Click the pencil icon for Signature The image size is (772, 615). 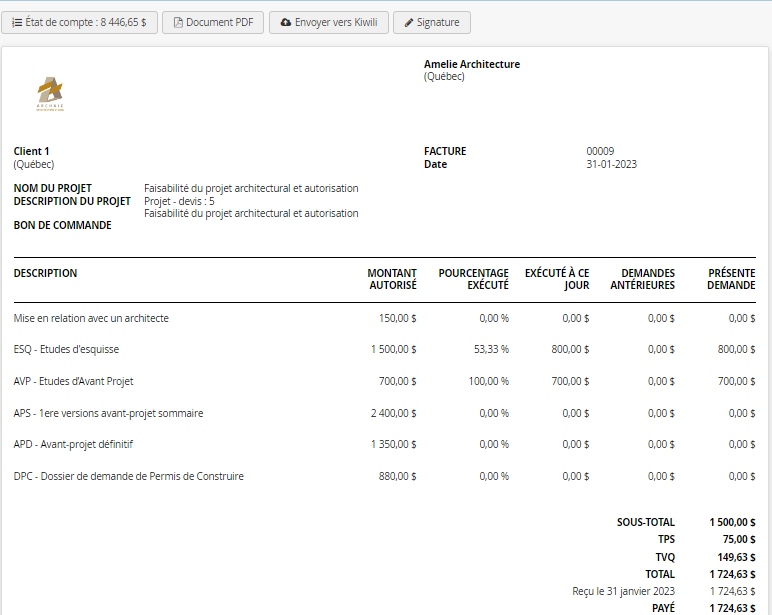point(409,22)
